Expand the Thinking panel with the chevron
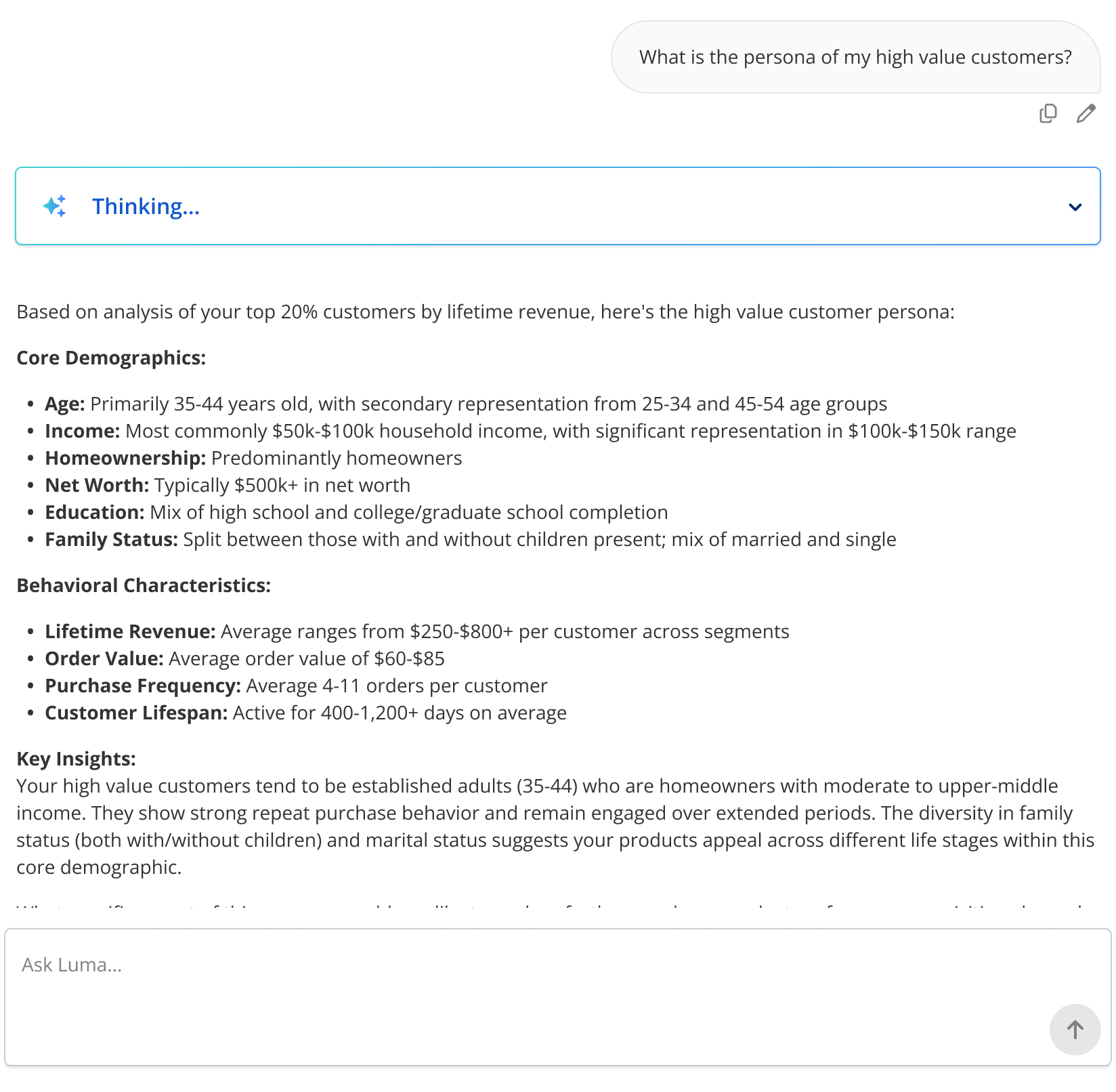1116x1092 pixels. tap(1075, 207)
